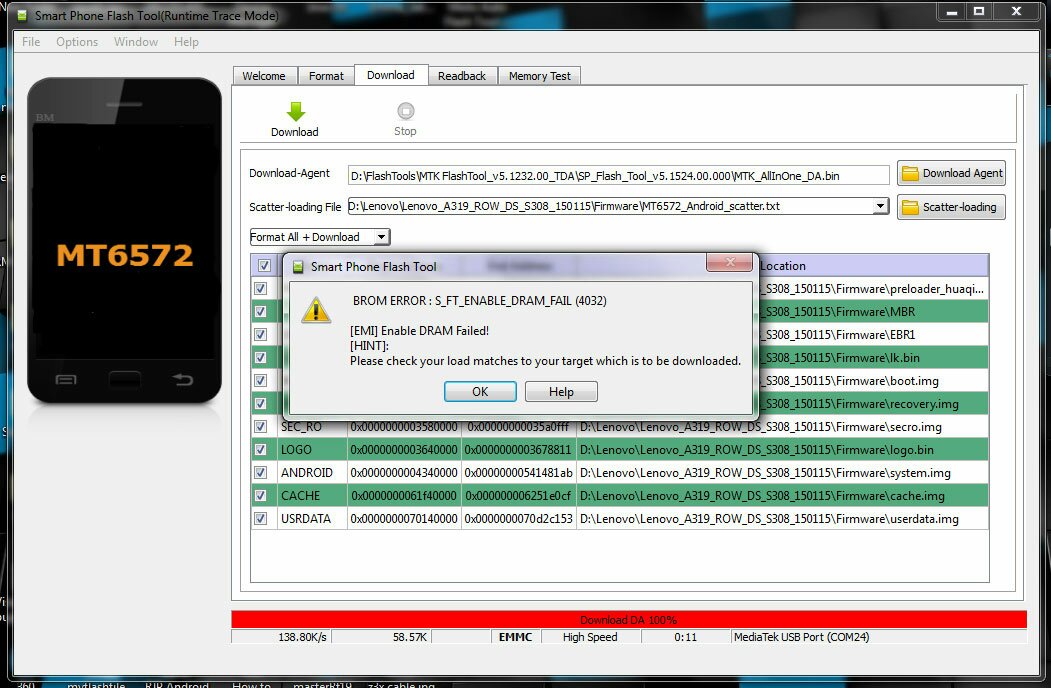Screen dimensions: 1051x688
Task: Click the phone home key
Action: pyautogui.click(x=125, y=380)
